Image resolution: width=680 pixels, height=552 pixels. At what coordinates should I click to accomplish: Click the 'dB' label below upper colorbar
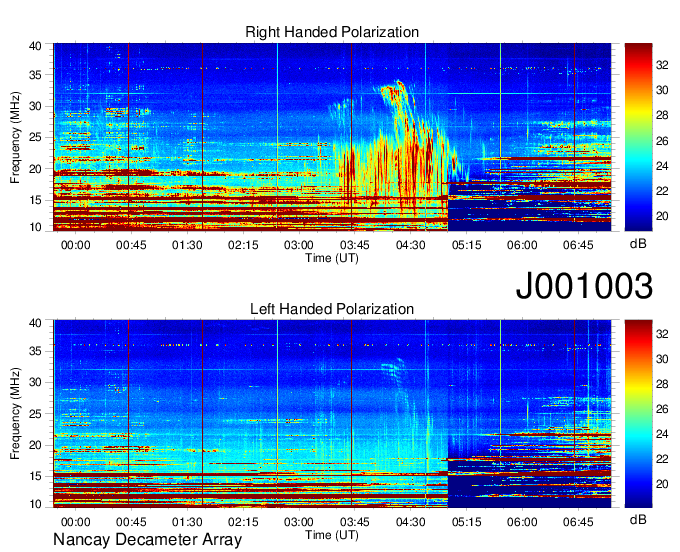tap(638, 243)
